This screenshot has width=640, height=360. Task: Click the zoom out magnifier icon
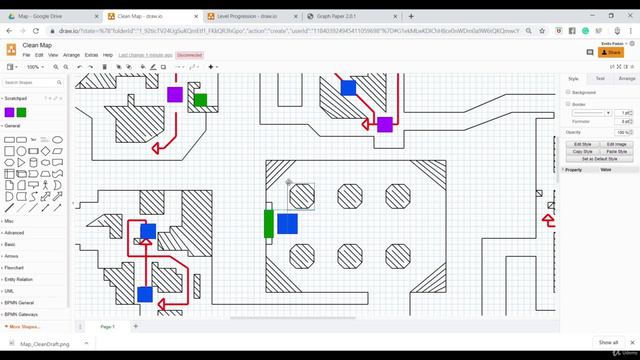click(66, 67)
